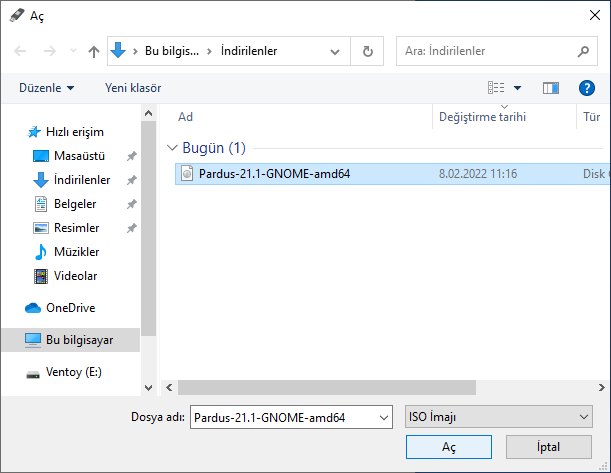
Task: Open the Düzenle dropdown menu
Action: [46, 88]
